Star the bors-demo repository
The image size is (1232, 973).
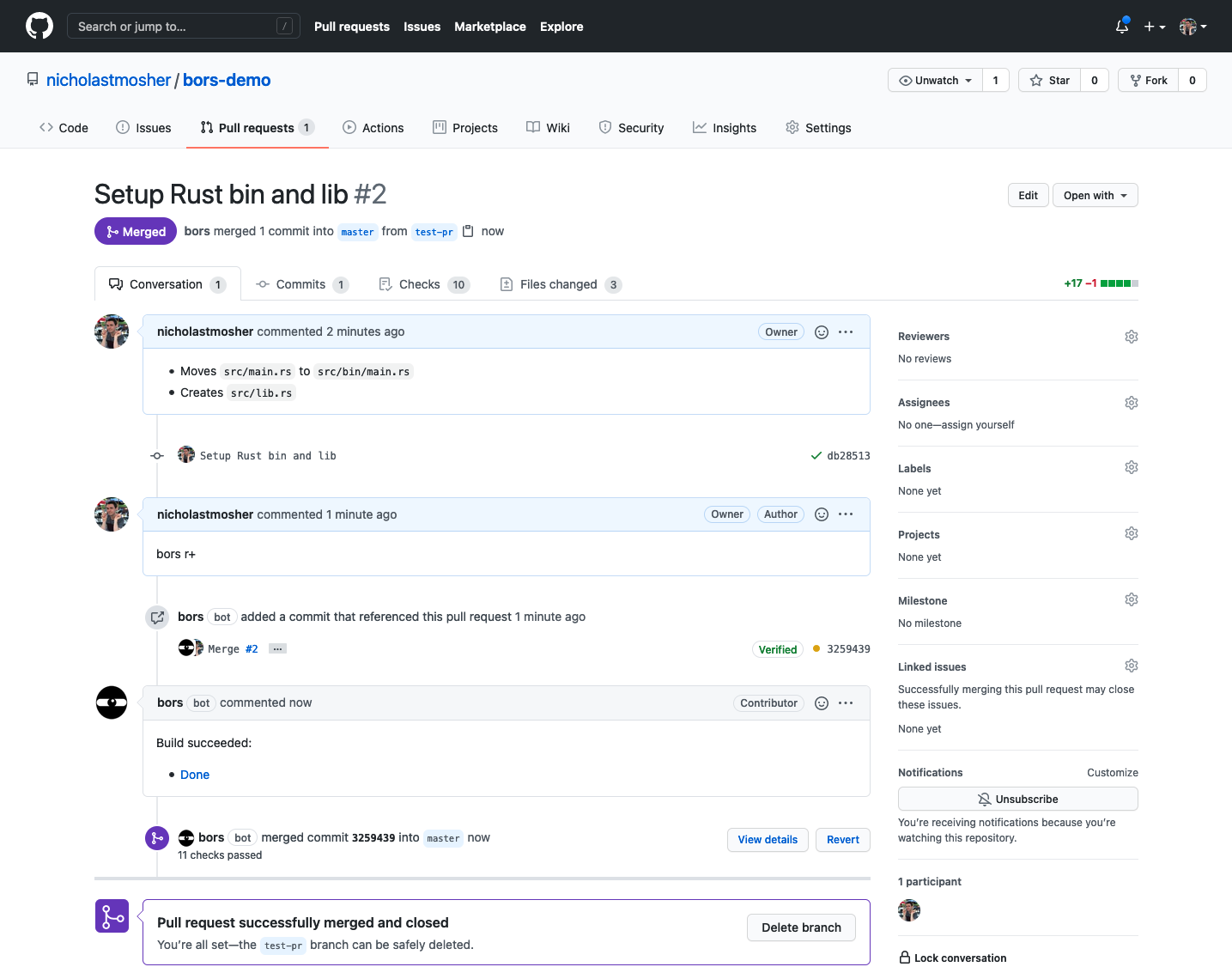coord(1048,80)
